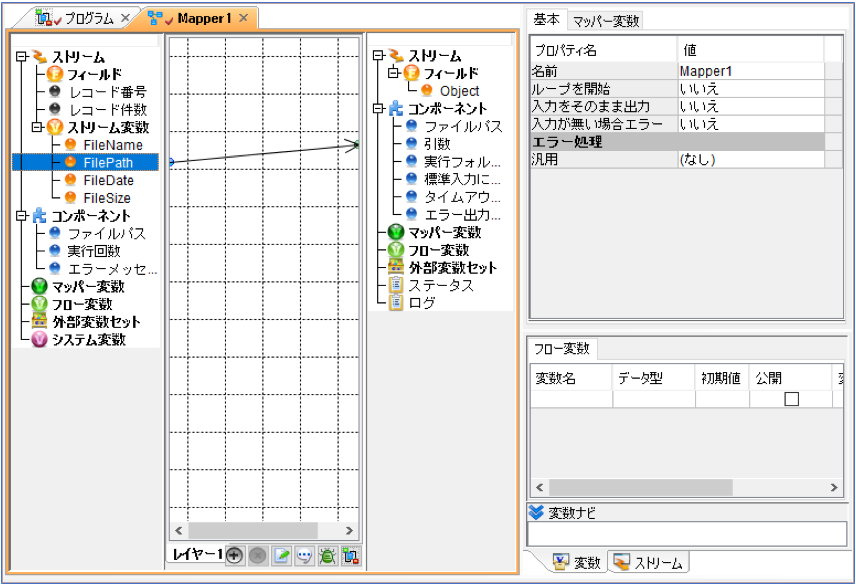
Task: Collapse the left ストリーム root node
Action: tap(21, 56)
